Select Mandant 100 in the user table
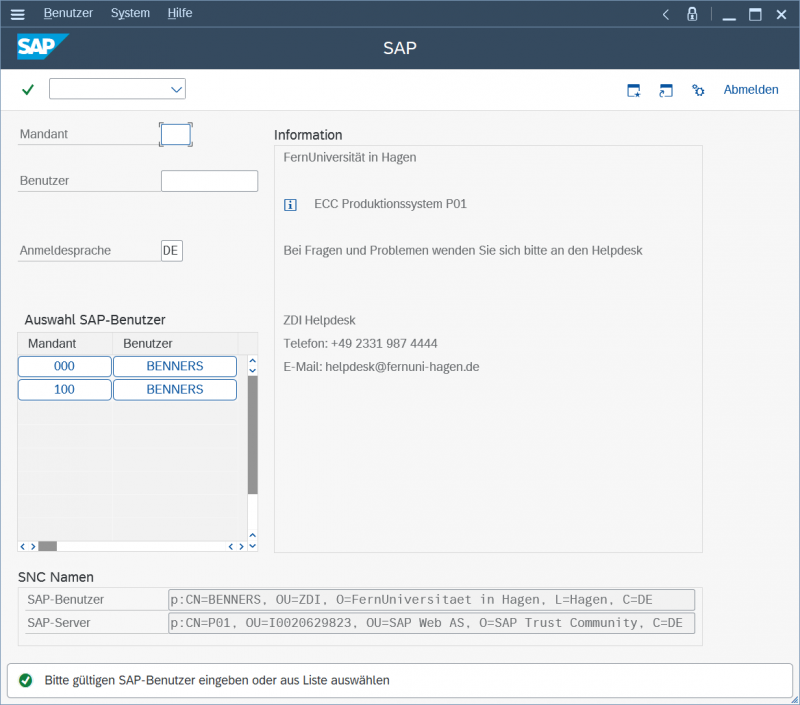 pyautogui.click(x=64, y=390)
